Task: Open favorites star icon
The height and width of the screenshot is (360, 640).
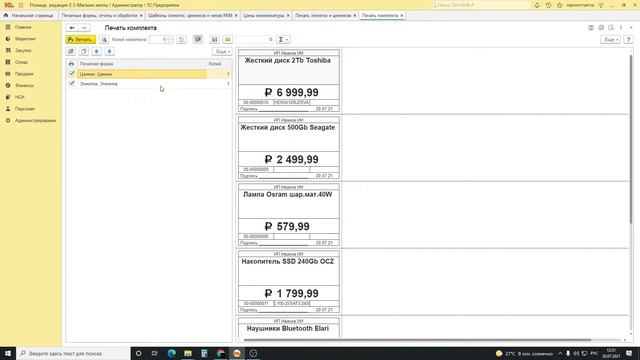Action: point(560,5)
